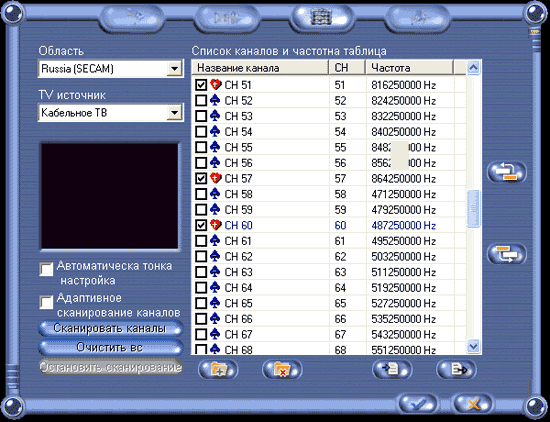The height and width of the screenshot is (422, 550).
Task: Click the Сканировать каналы button
Action: tap(110, 328)
